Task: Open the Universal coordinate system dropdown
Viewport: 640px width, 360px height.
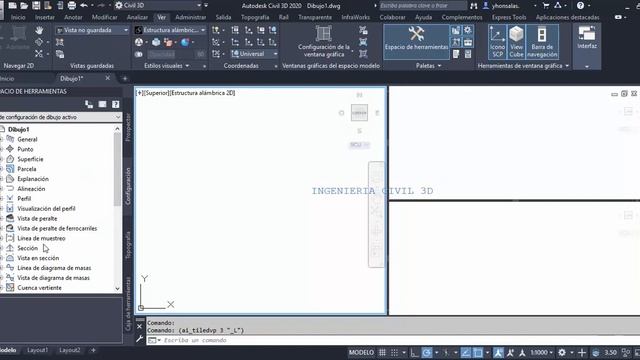Action: [255, 54]
